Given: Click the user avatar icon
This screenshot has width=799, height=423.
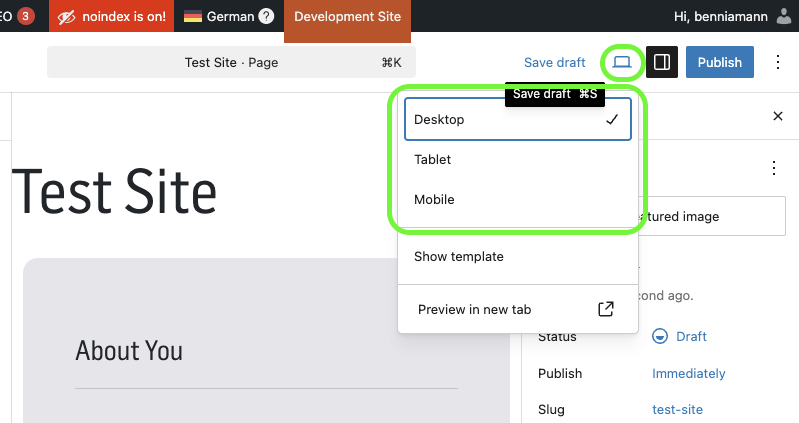Looking at the screenshot, I should click(783, 17).
